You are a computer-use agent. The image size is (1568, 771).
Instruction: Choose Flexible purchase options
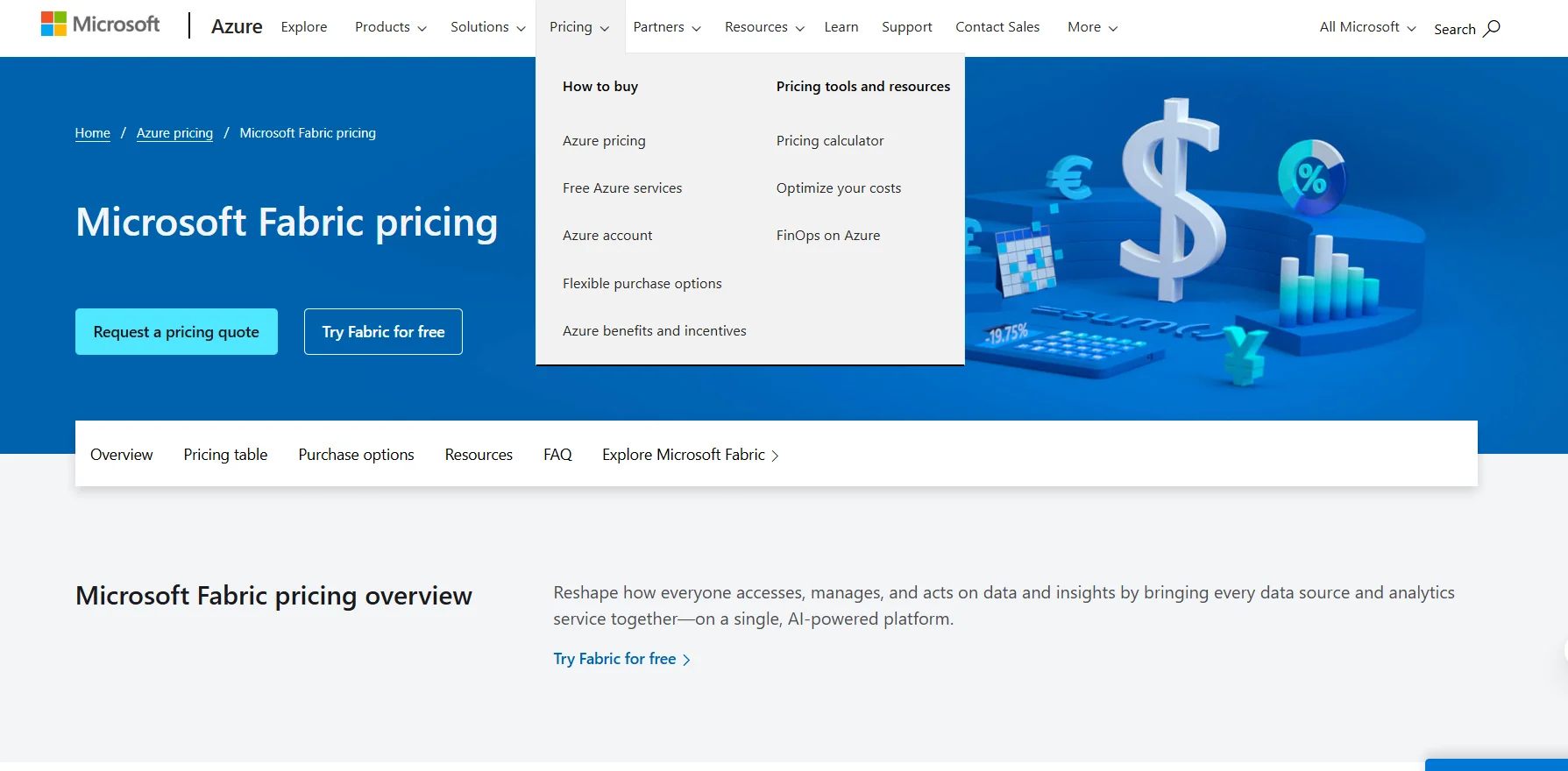[642, 284]
